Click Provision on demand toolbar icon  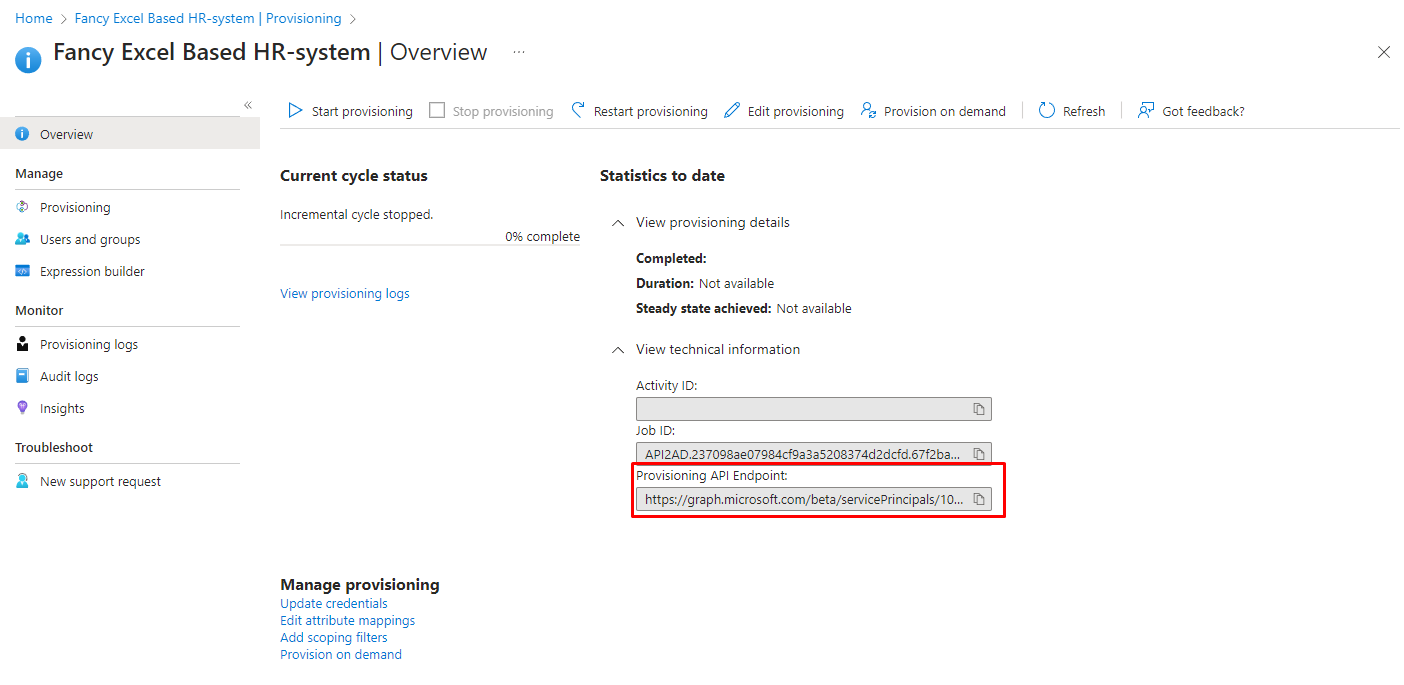(867, 111)
